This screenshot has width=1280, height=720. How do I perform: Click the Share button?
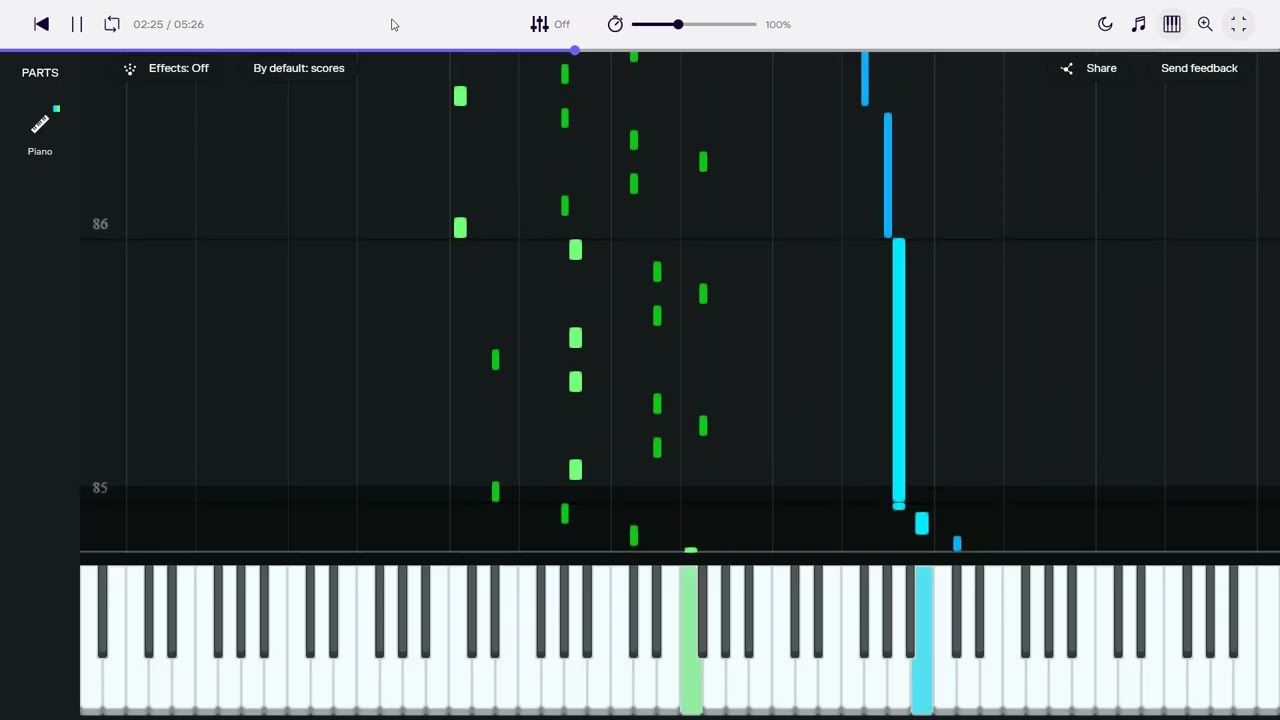[x=1088, y=68]
